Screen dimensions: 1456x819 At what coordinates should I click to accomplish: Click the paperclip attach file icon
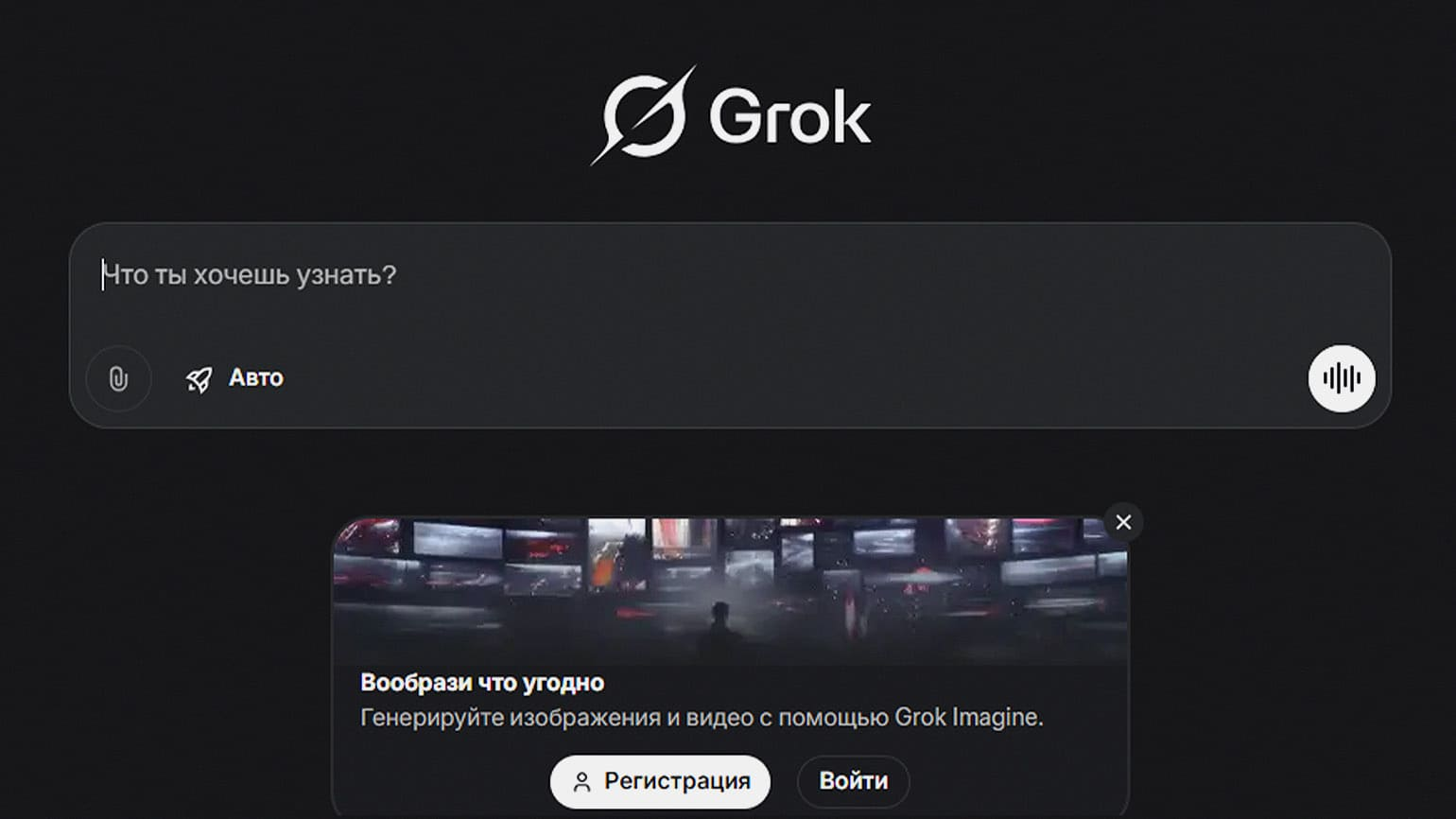pos(118,379)
